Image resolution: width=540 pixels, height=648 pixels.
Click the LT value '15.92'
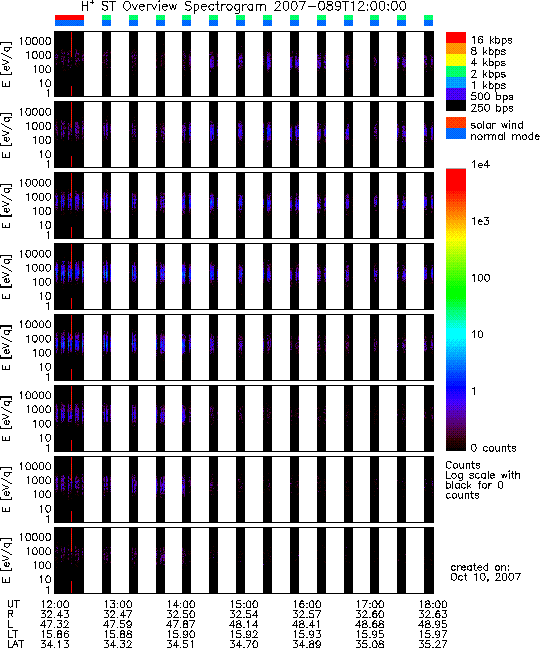point(244,634)
